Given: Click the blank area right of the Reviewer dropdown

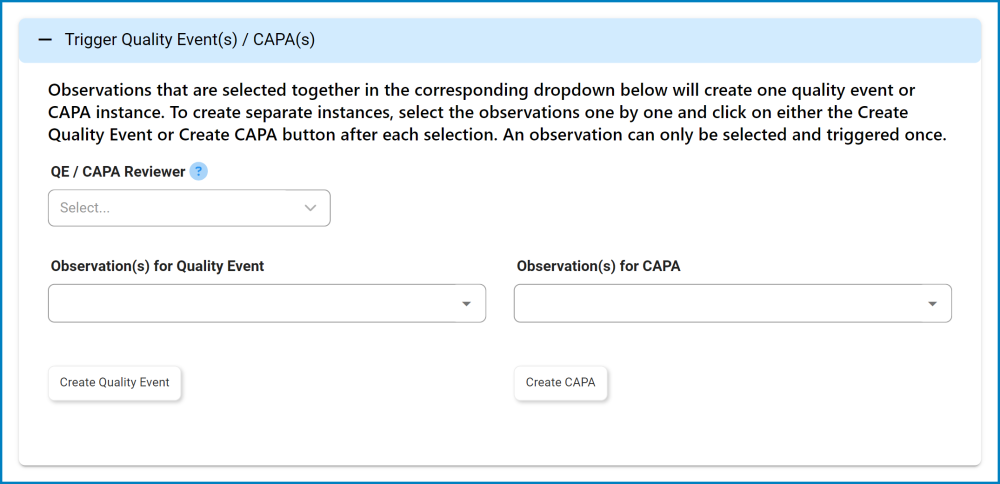Looking at the screenshot, I should (600, 208).
